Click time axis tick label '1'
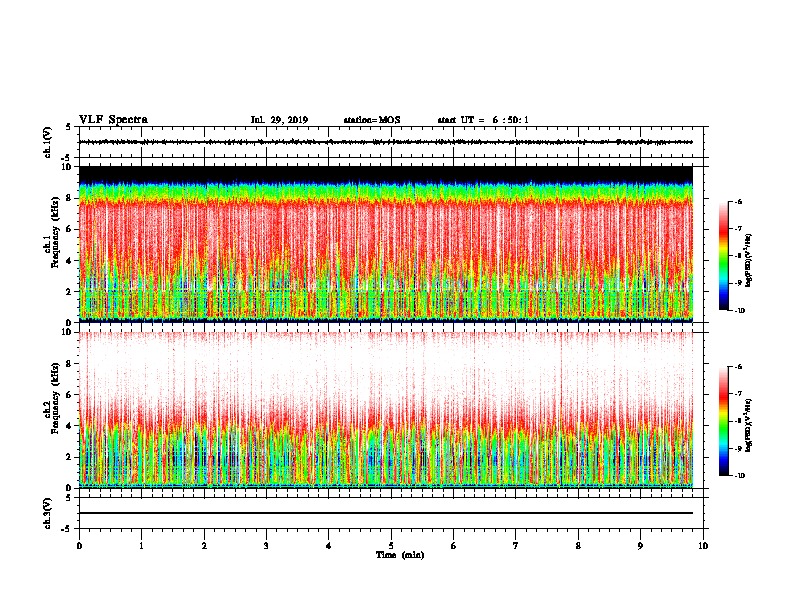 (x=141, y=545)
